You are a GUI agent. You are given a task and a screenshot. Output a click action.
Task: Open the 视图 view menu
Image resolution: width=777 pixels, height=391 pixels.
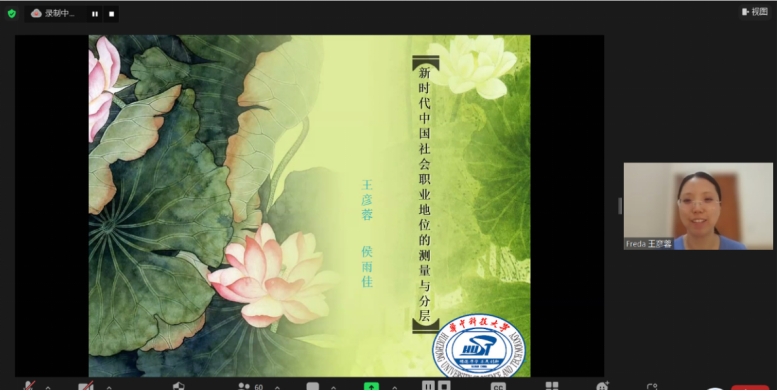[x=755, y=12]
